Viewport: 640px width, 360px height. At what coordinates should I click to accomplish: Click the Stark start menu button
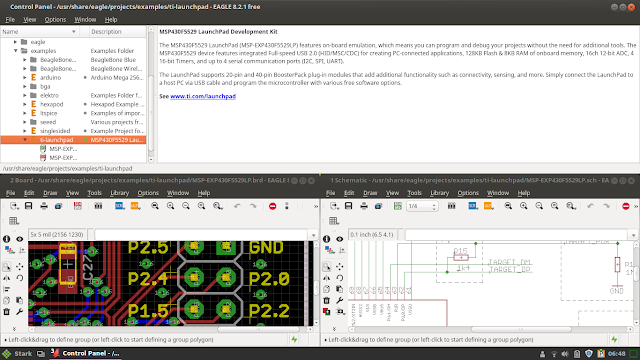pos(17,353)
